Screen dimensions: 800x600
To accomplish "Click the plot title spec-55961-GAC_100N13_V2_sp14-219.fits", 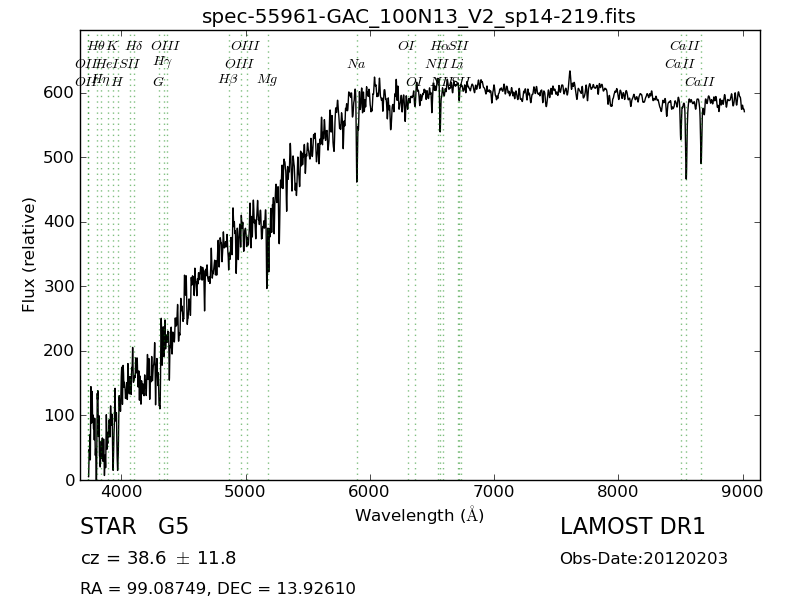I will pos(418,16).
